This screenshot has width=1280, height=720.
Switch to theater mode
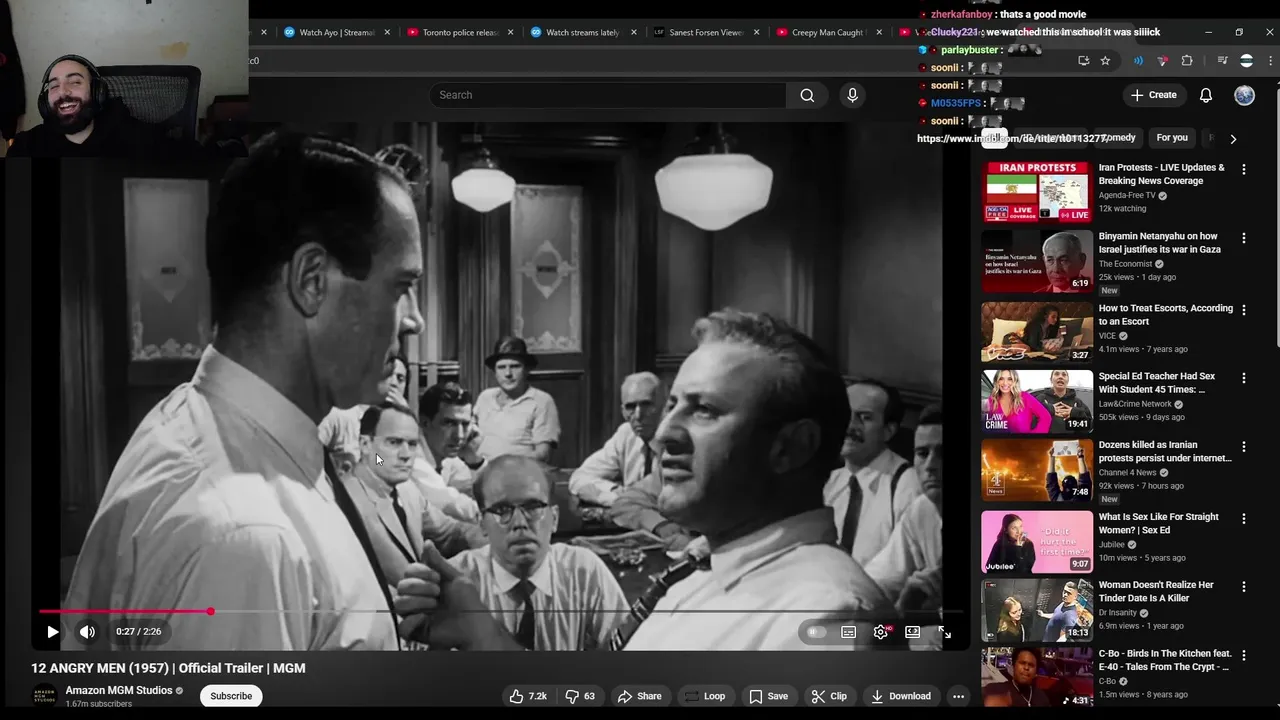(912, 632)
